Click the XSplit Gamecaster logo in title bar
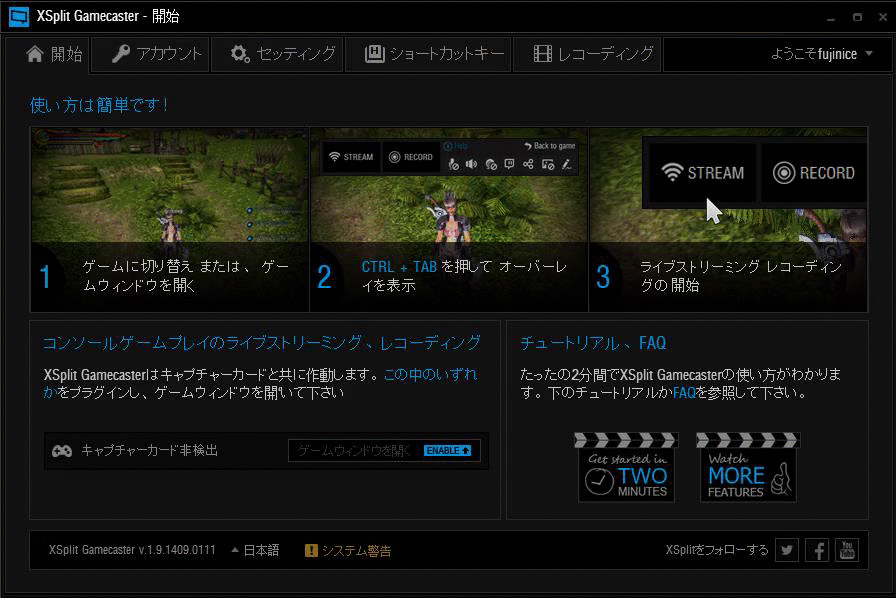 (19, 17)
